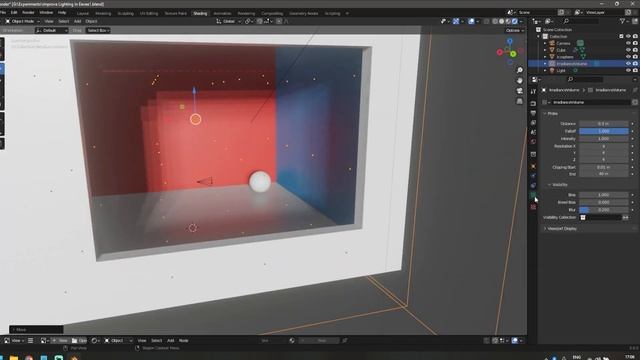Click the pan view hand icon
The width and height of the screenshot is (640, 360).
tap(520, 80)
